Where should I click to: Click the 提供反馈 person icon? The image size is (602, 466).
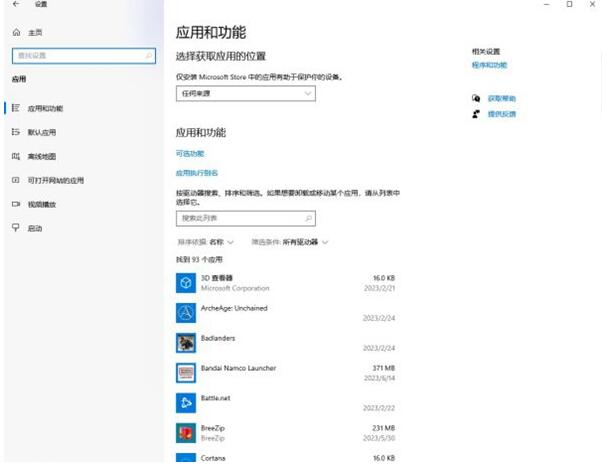click(476, 114)
